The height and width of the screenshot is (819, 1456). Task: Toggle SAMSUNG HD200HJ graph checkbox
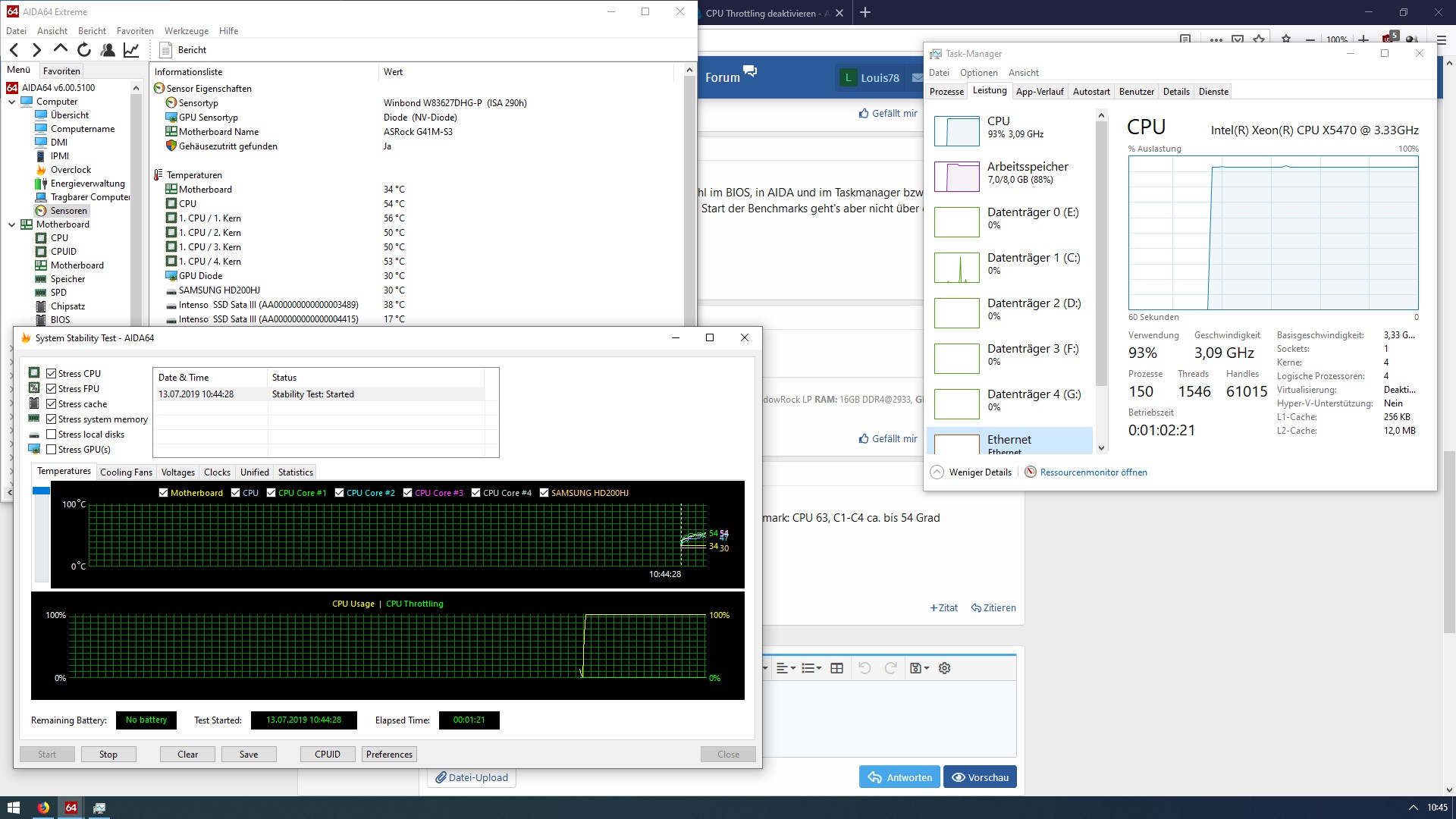pos(544,493)
